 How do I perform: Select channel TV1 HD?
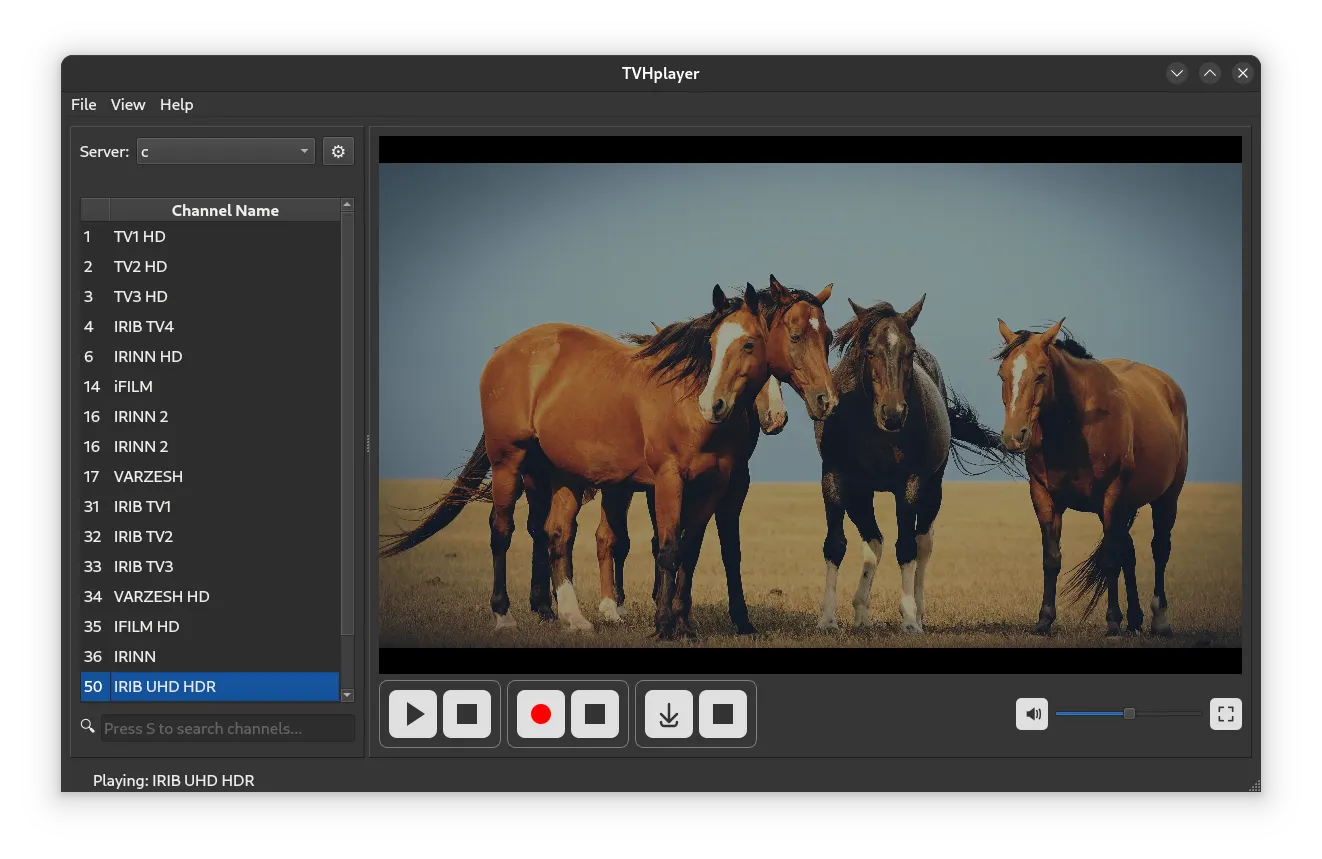(210, 237)
